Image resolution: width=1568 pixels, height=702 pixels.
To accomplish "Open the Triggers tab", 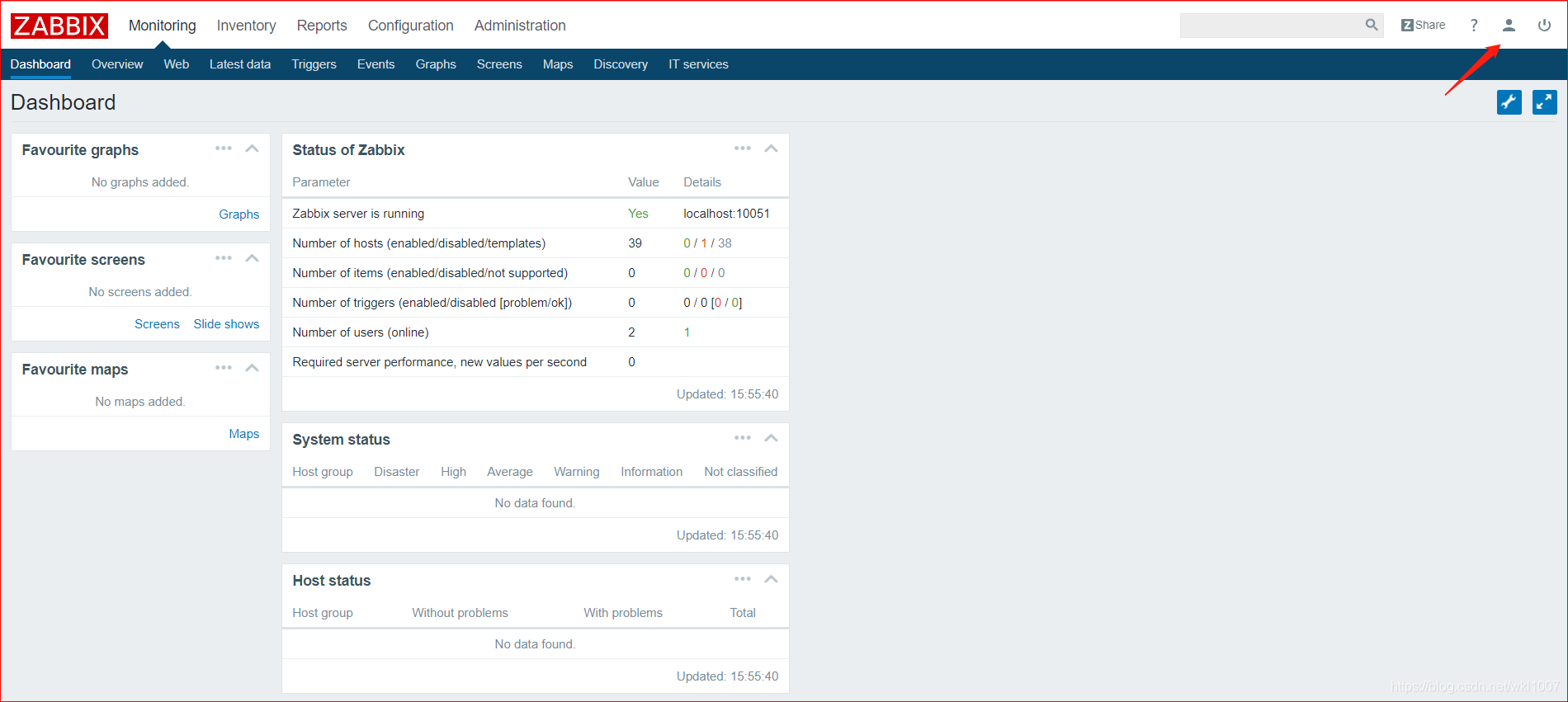I will coord(314,64).
